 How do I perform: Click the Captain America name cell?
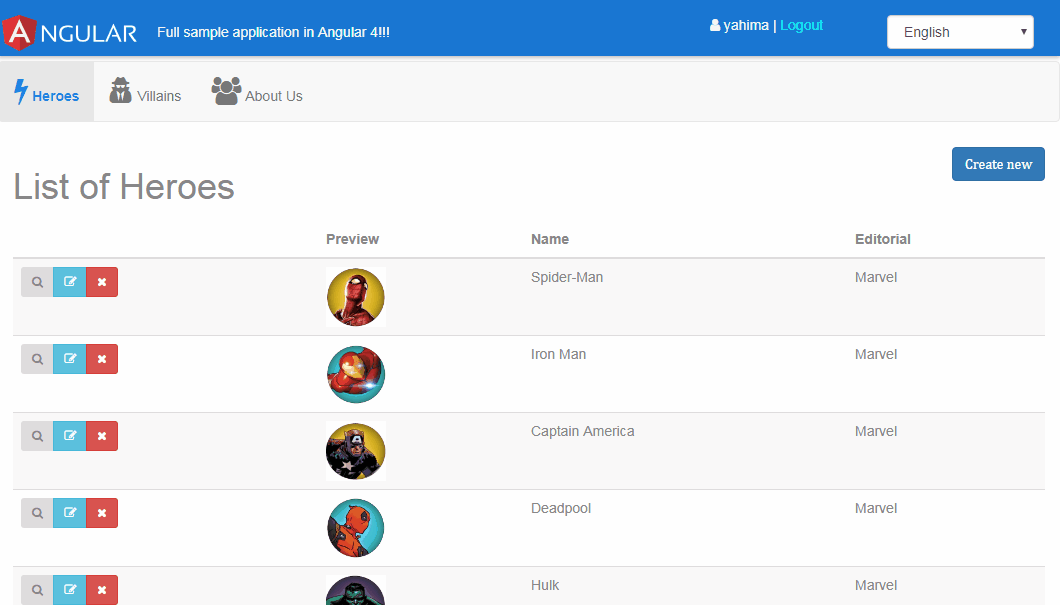click(582, 431)
